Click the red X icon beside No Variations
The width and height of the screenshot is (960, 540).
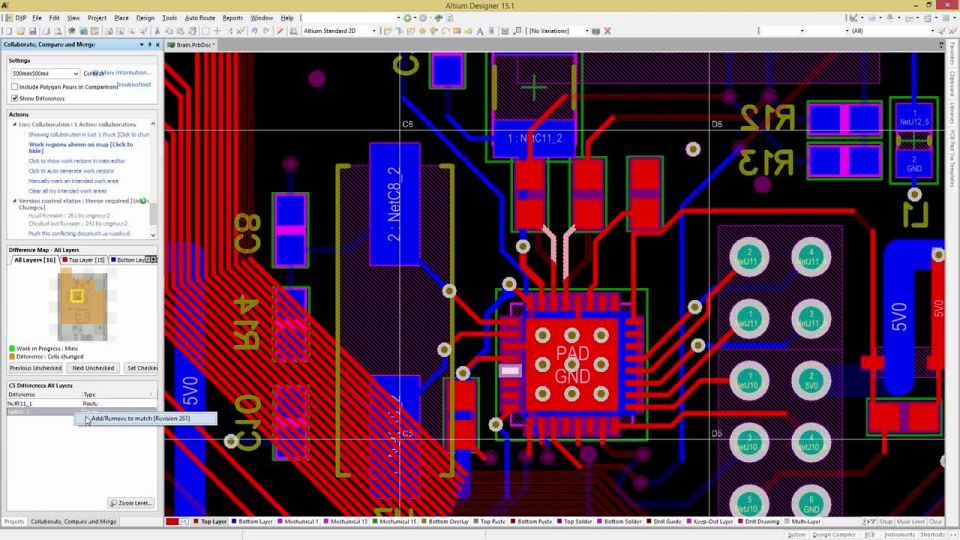coord(607,31)
